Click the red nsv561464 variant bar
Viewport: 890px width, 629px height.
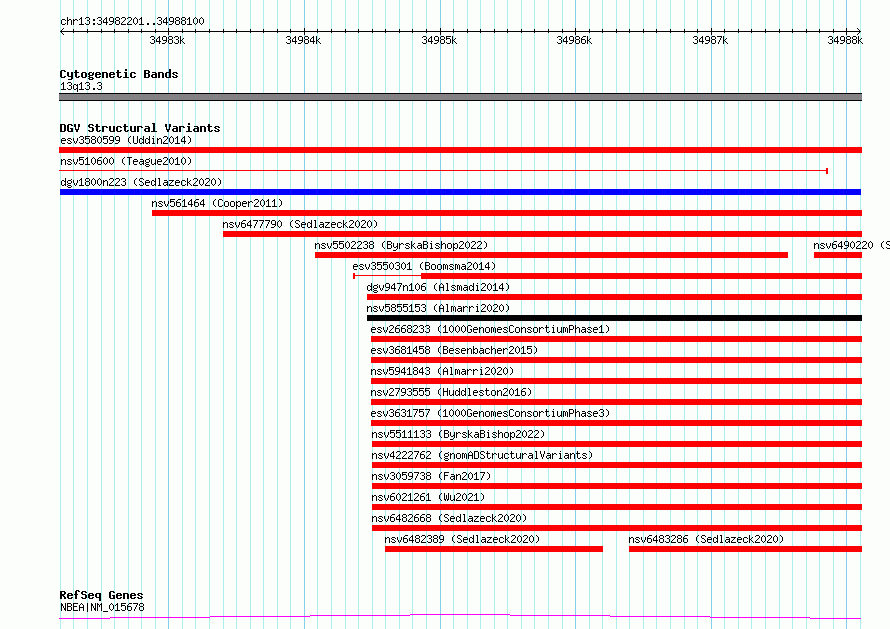pos(507,213)
